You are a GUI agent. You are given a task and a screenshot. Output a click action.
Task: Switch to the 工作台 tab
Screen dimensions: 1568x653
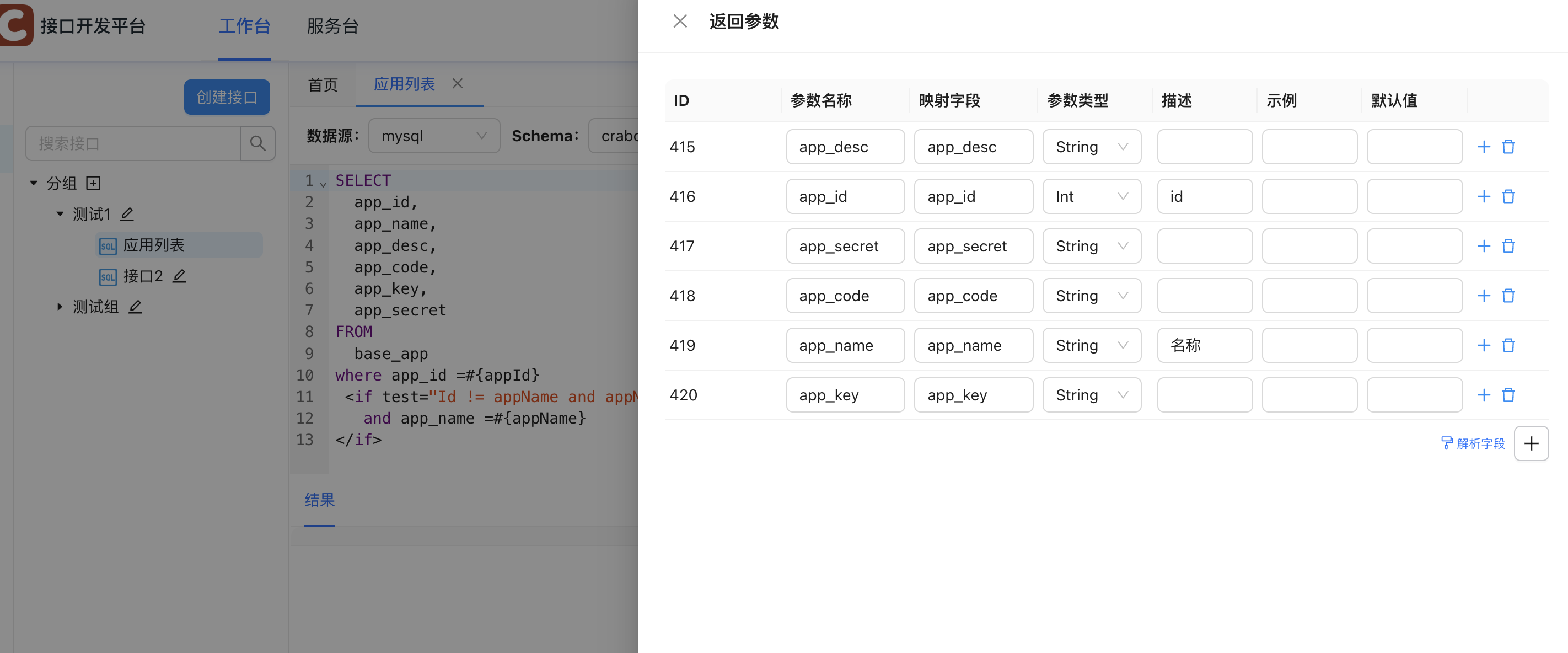244,26
